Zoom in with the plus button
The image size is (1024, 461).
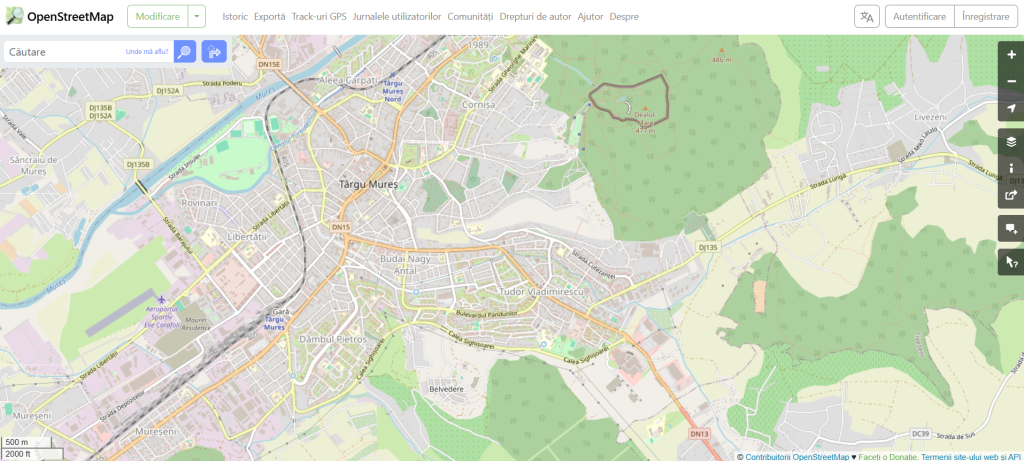(1011, 54)
